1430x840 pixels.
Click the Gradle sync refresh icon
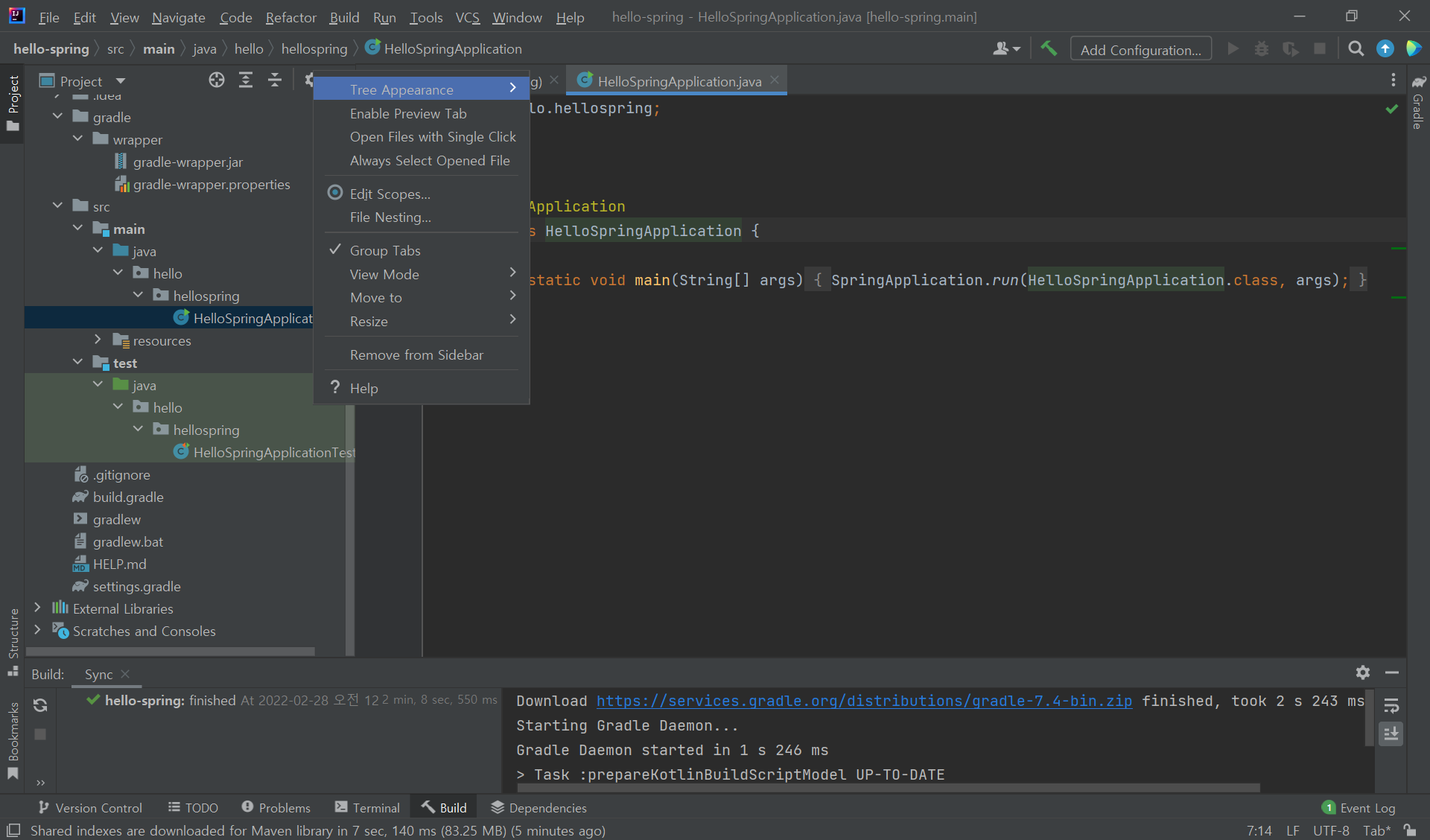coord(40,704)
